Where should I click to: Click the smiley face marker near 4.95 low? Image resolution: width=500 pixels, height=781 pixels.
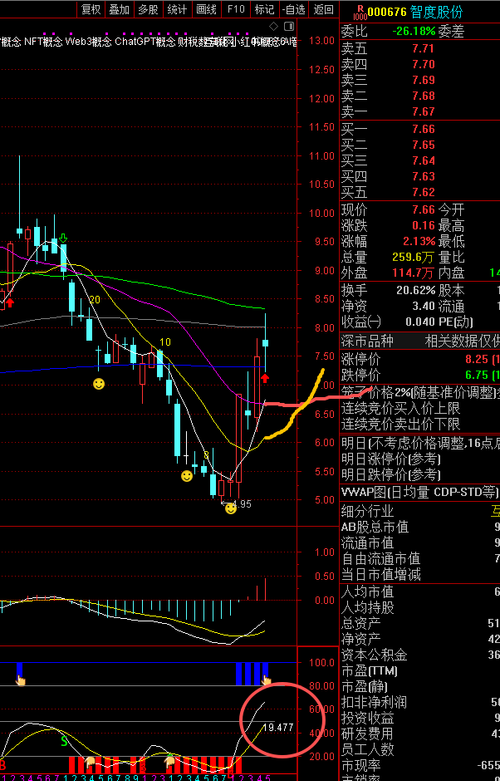tap(230, 509)
